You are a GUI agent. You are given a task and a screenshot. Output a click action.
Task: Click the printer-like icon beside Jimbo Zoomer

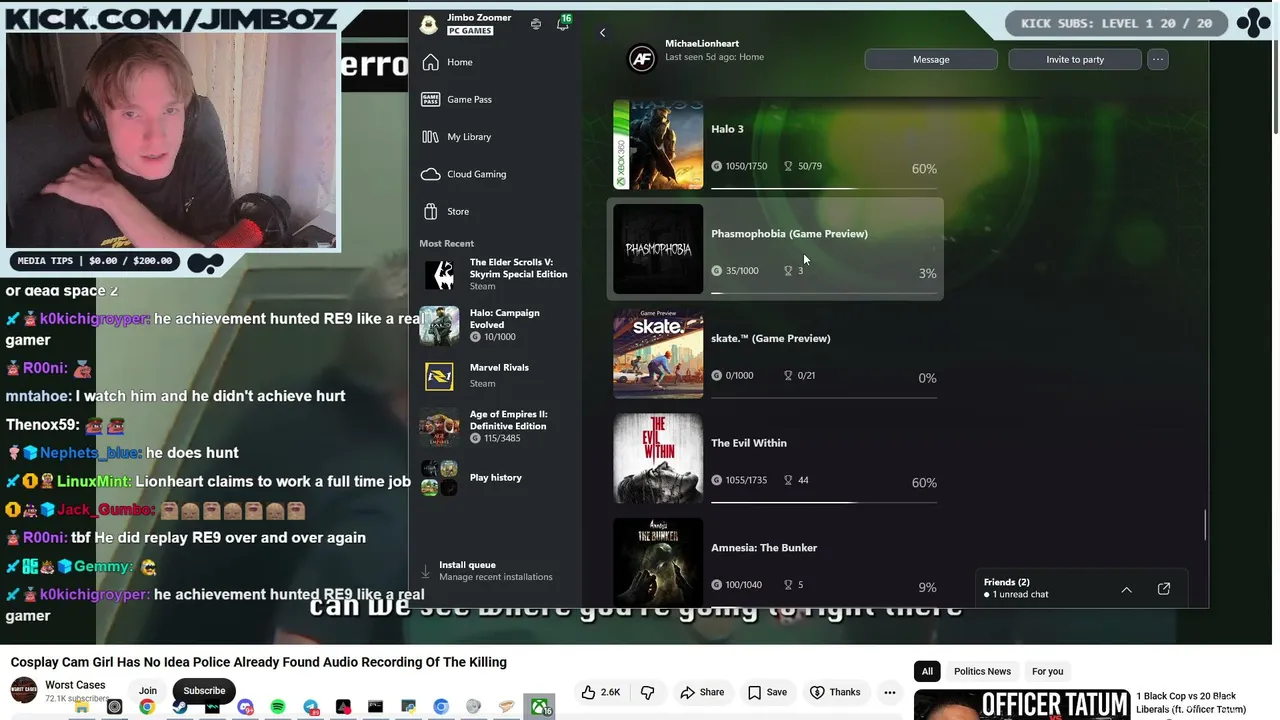click(536, 24)
